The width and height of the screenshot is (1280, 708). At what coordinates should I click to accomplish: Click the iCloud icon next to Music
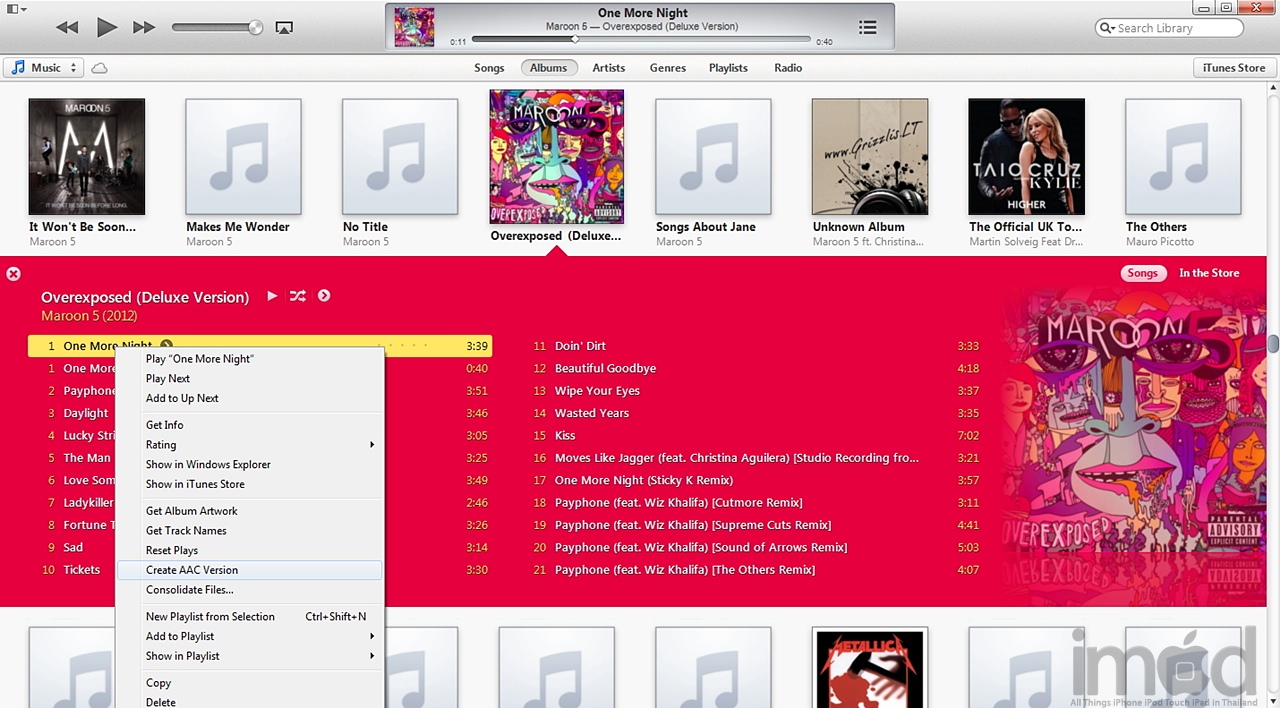point(99,68)
